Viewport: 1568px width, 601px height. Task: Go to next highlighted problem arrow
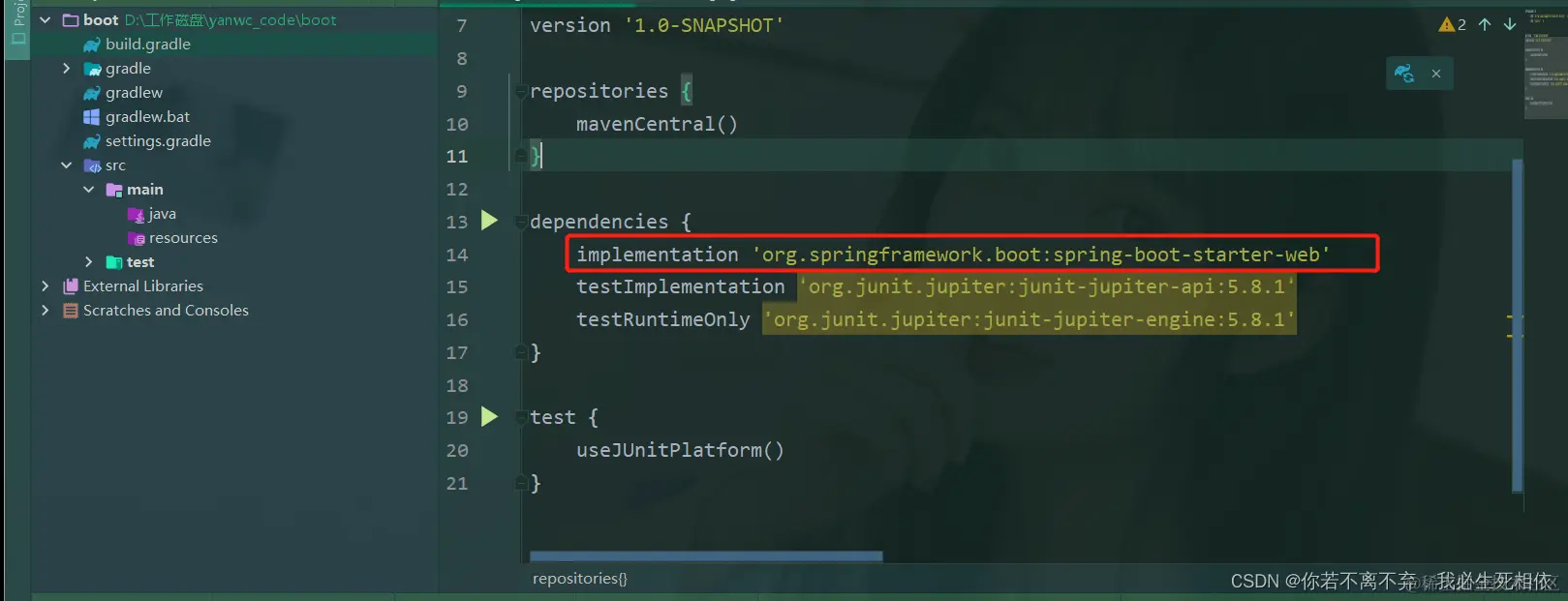tap(1510, 25)
